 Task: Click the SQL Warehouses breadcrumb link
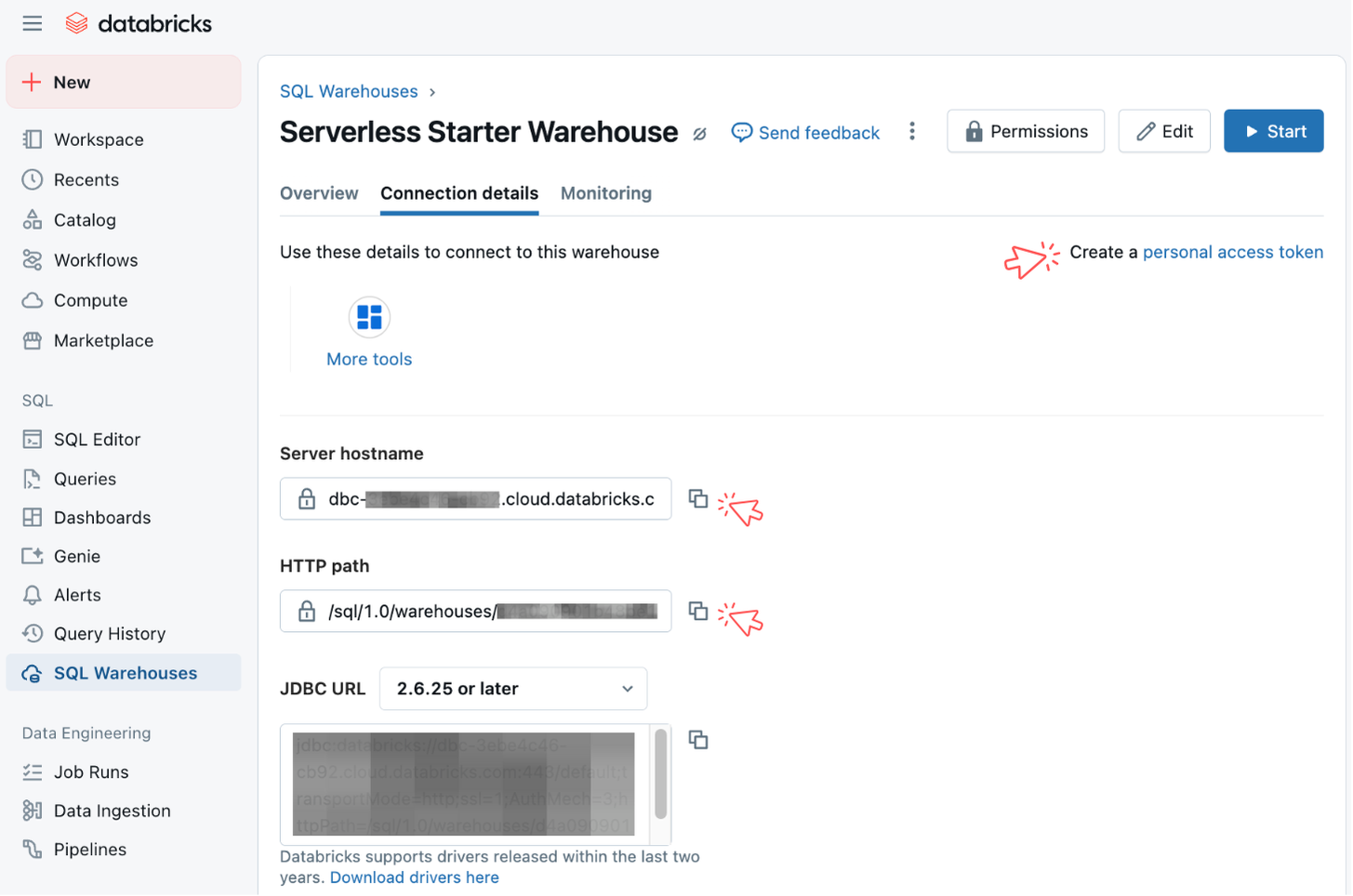point(349,91)
